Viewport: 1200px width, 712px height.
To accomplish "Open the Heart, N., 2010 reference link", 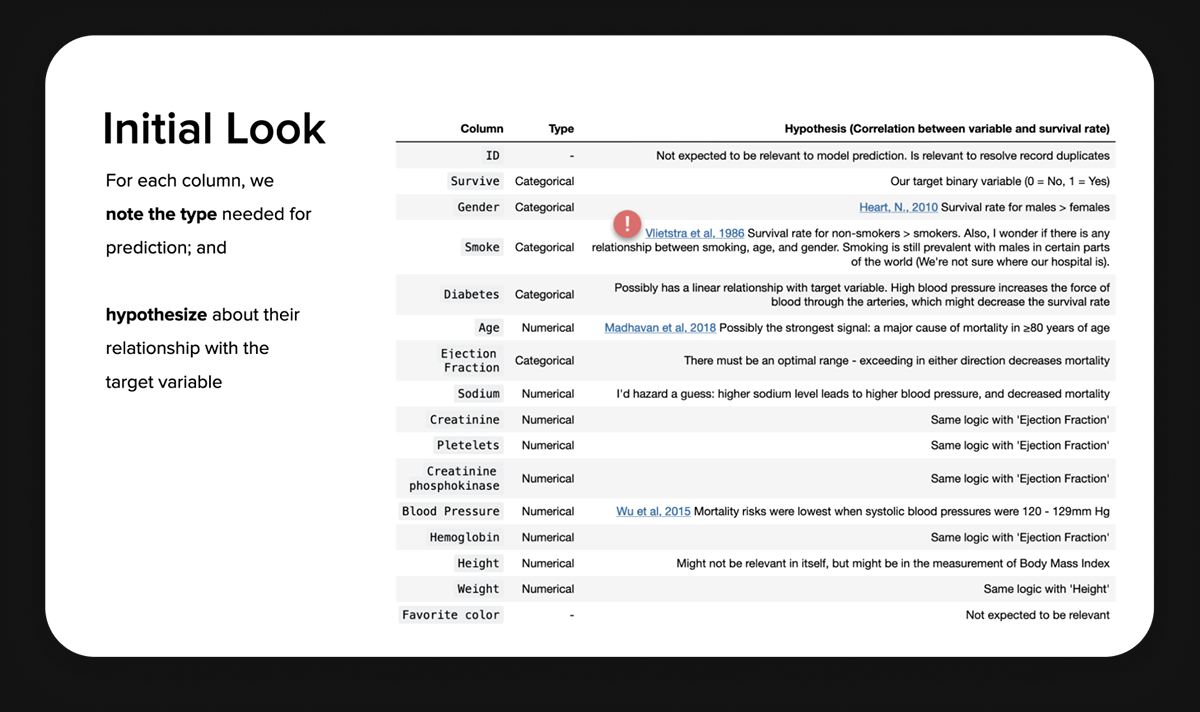I will (898, 207).
